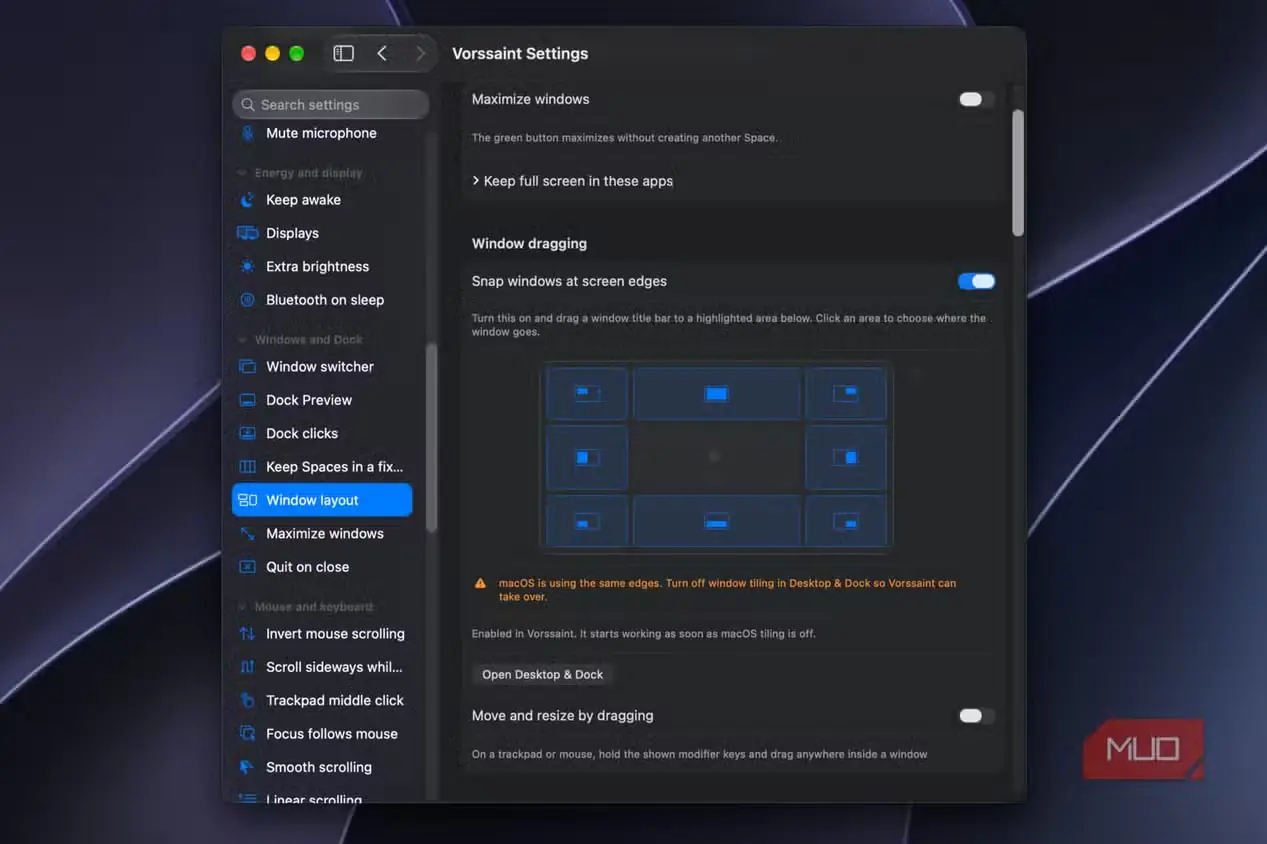Click the Open Desktop & Dock button
The width and height of the screenshot is (1267, 844).
(x=543, y=674)
